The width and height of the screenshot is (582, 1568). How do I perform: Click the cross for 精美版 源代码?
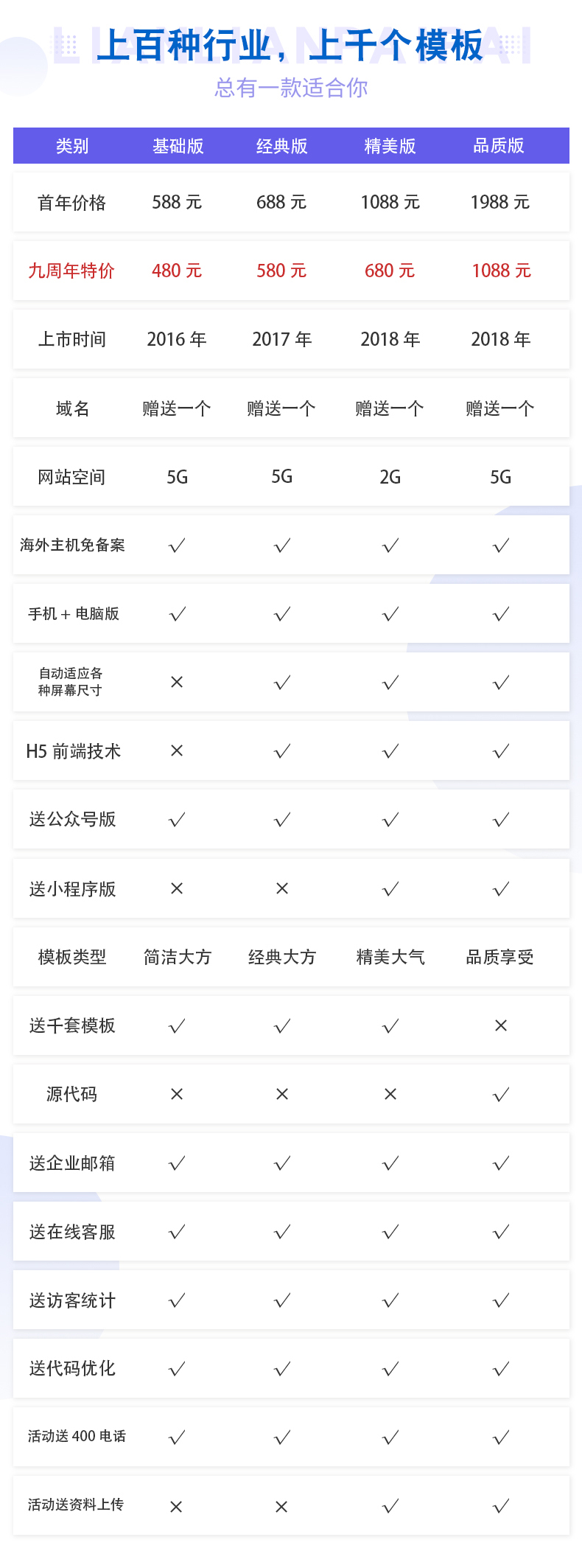(x=390, y=1094)
